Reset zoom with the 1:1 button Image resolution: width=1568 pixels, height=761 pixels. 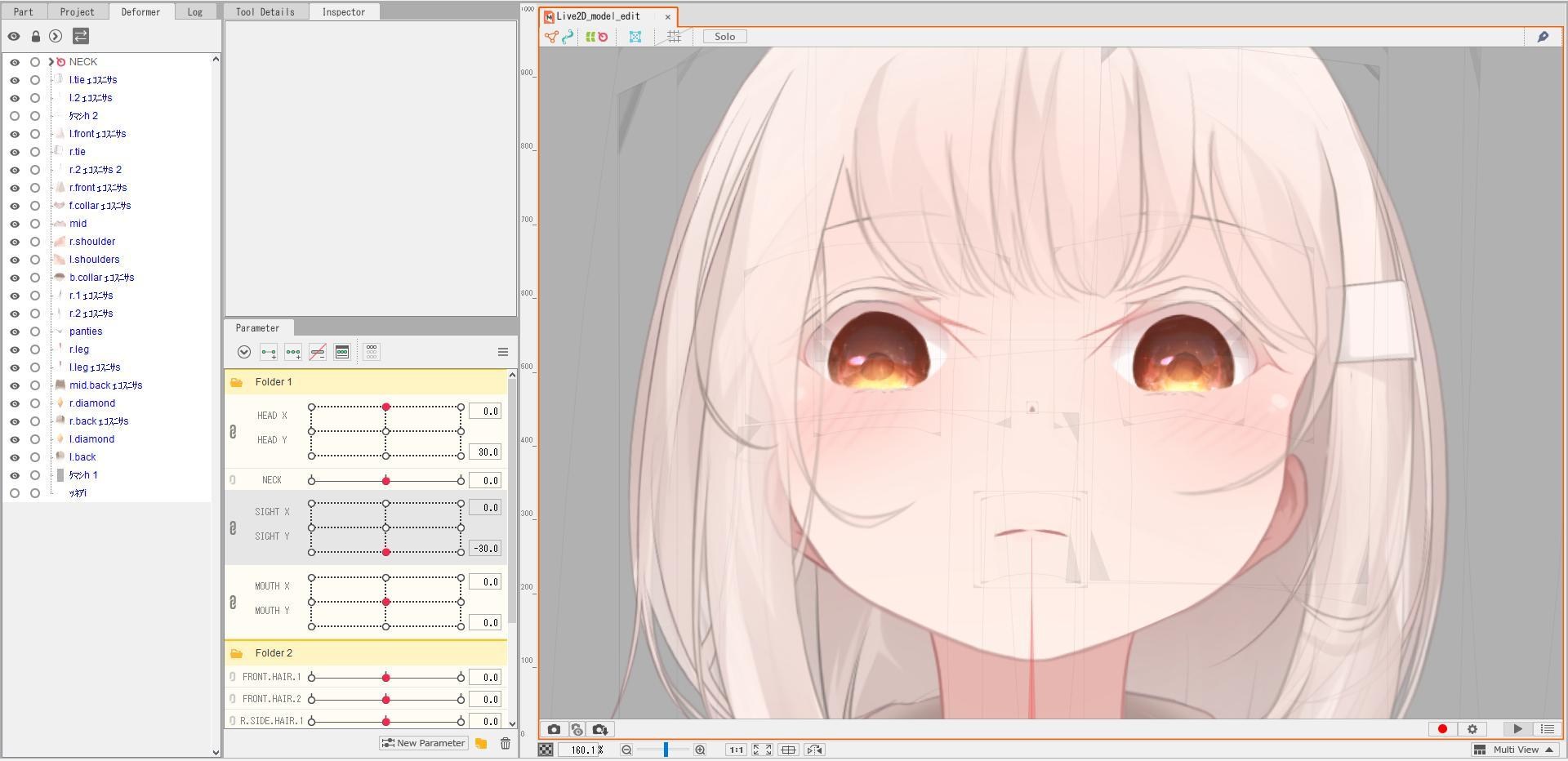736,750
